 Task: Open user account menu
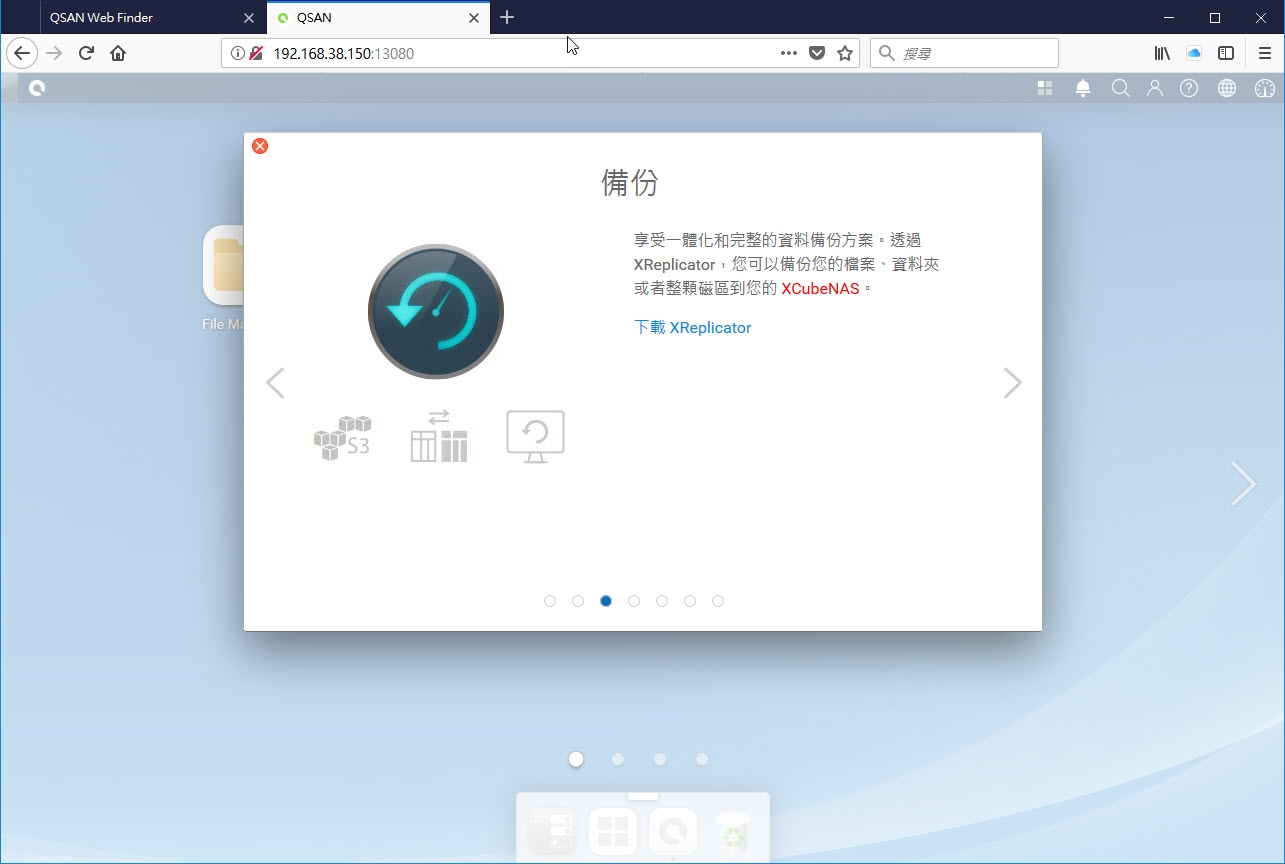click(1155, 88)
